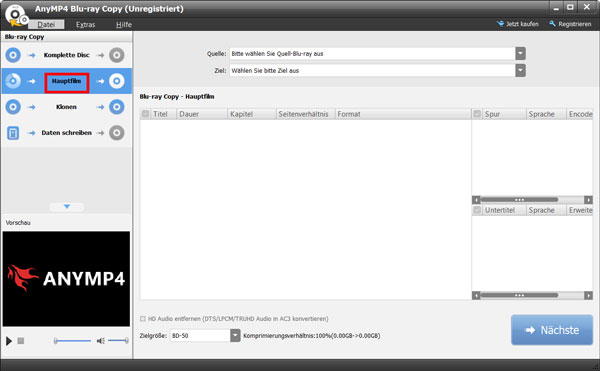Click the source disc icon in Hauptfilm row
This screenshot has height=371, width=600.
pos(13,81)
